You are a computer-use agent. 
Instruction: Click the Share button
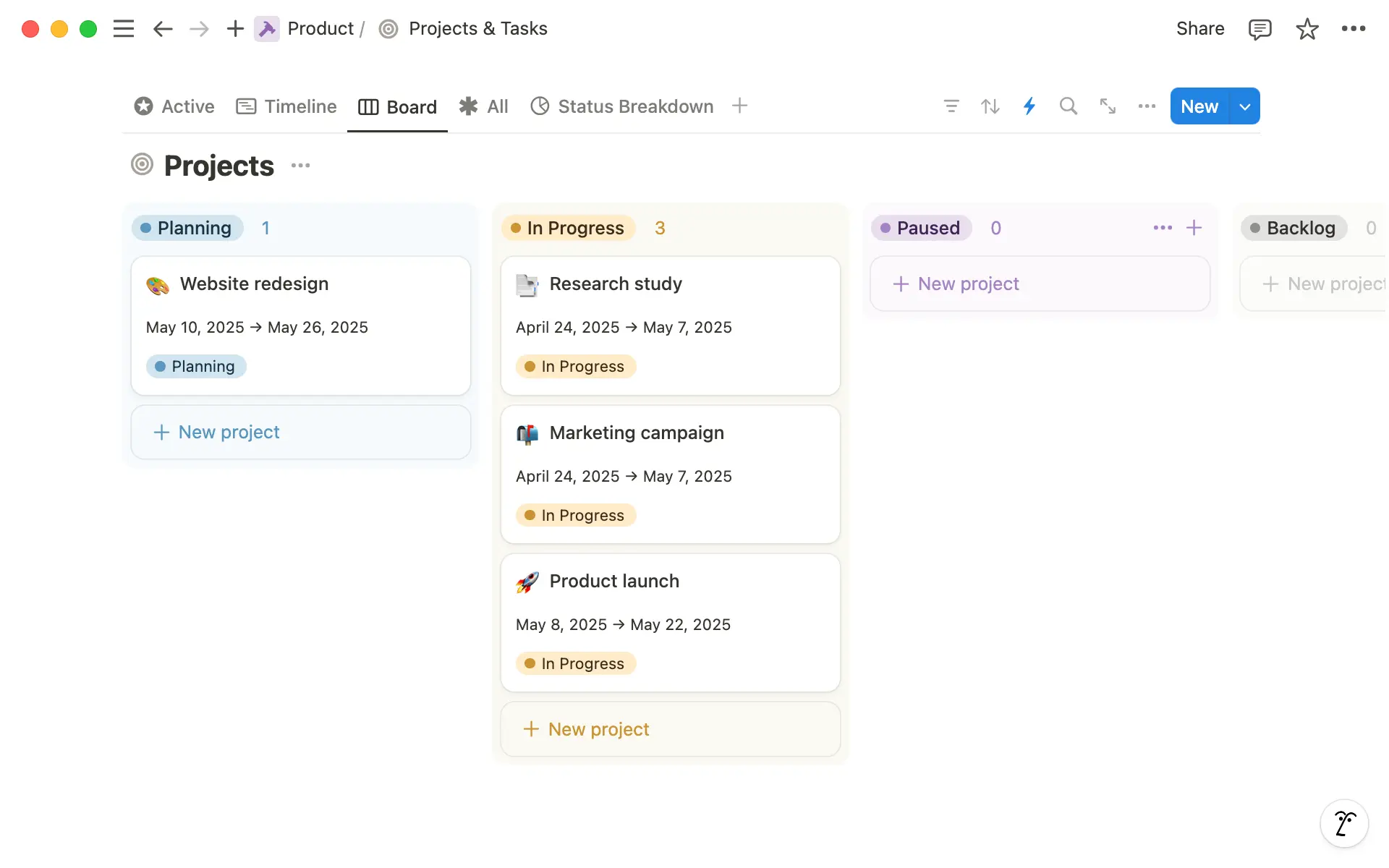pos(1199,28)
